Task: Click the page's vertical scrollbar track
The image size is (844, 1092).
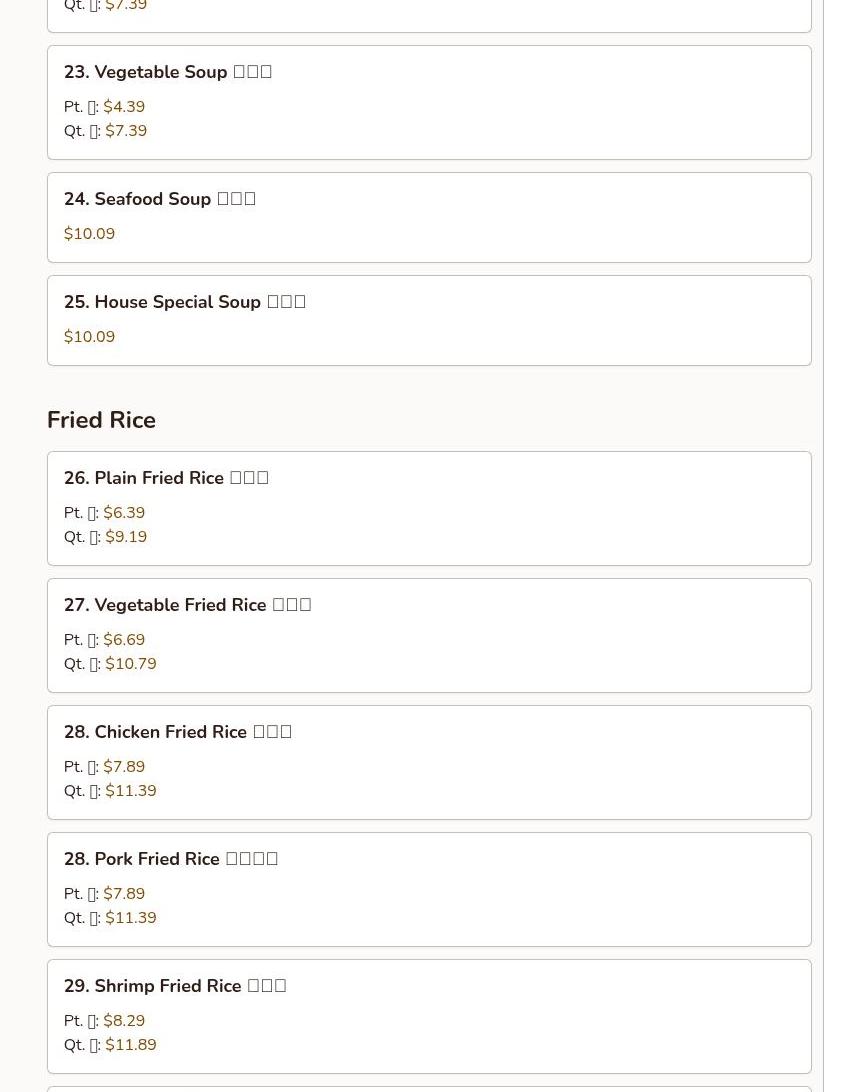Action: pos(834,546)
